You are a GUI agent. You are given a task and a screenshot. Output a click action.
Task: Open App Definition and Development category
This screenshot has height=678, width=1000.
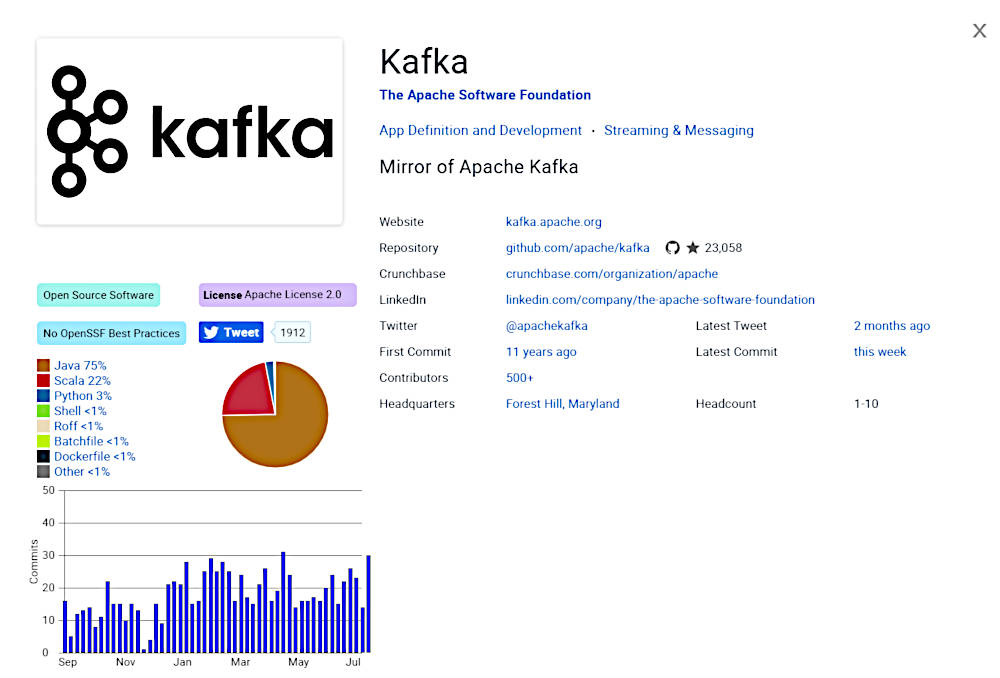pyautogui.click(x=480, y=130)
